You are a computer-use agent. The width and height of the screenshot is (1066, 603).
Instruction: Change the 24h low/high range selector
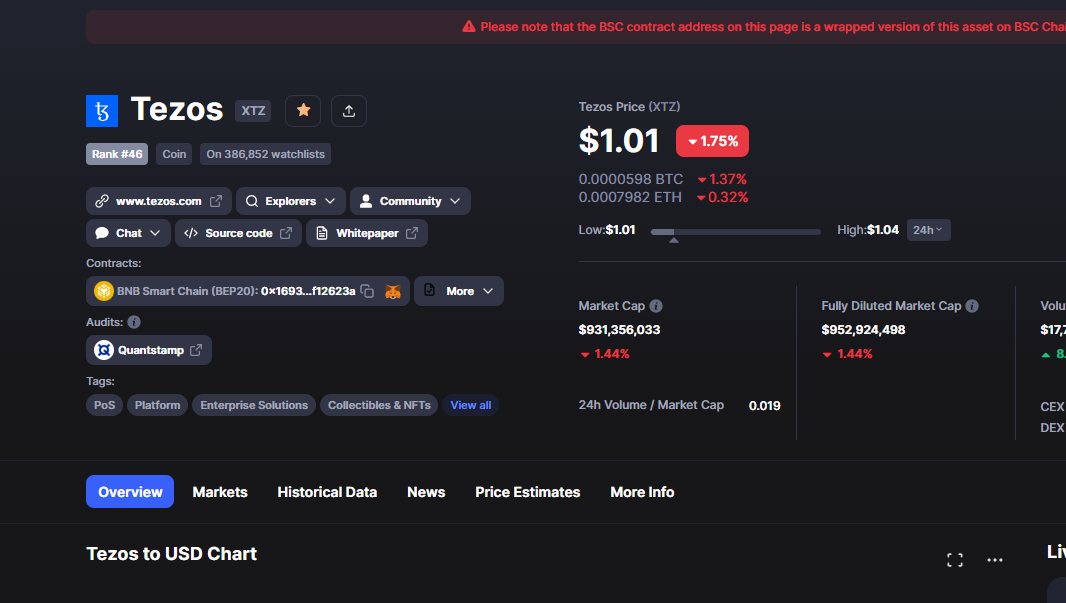(928, 230)
